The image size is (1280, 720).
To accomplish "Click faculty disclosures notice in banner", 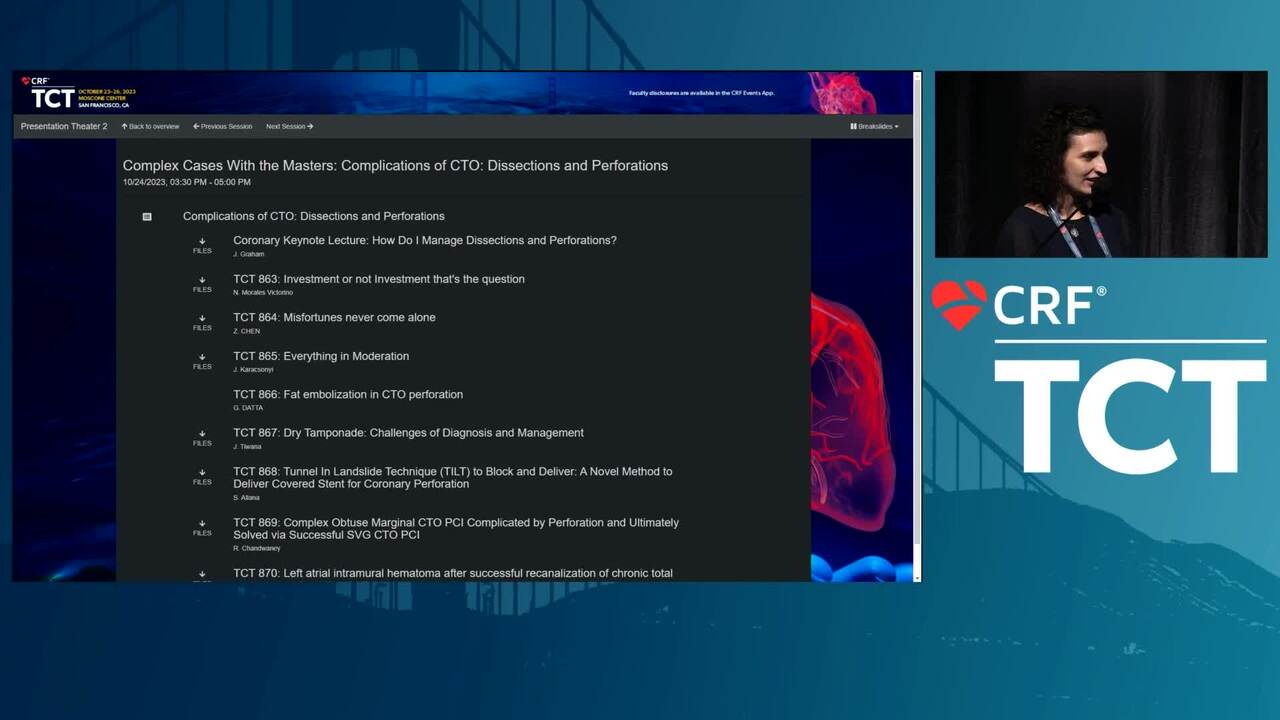I will point(702,93).
